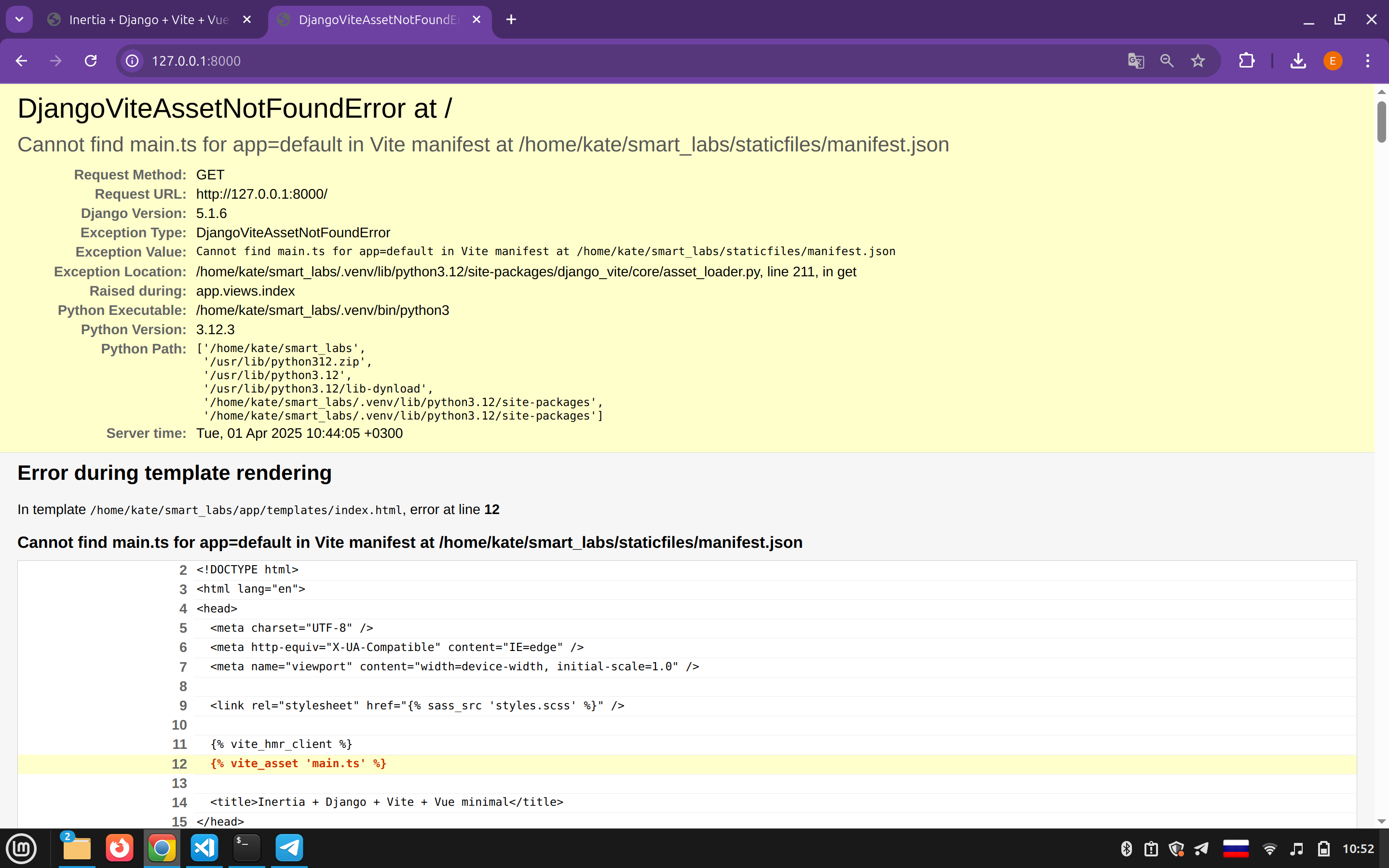Go back to the previous page
This screenshot has height=868, width=1389.
pyautogui.click(x=21, y=61)
